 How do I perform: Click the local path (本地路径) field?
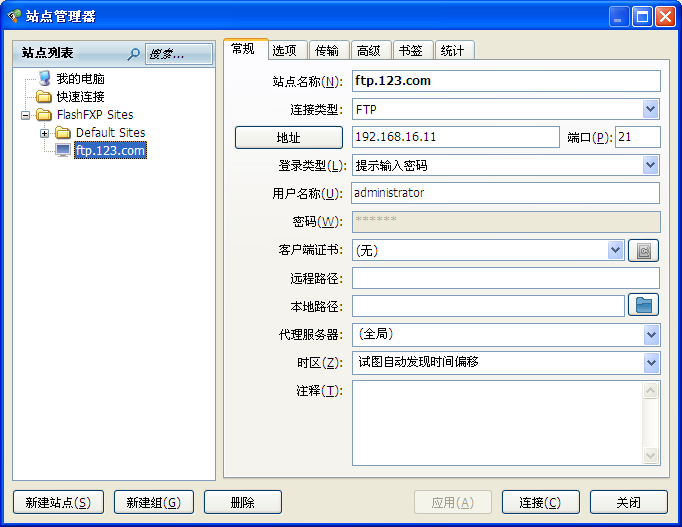pyautogui.click(x=488, y=306)
